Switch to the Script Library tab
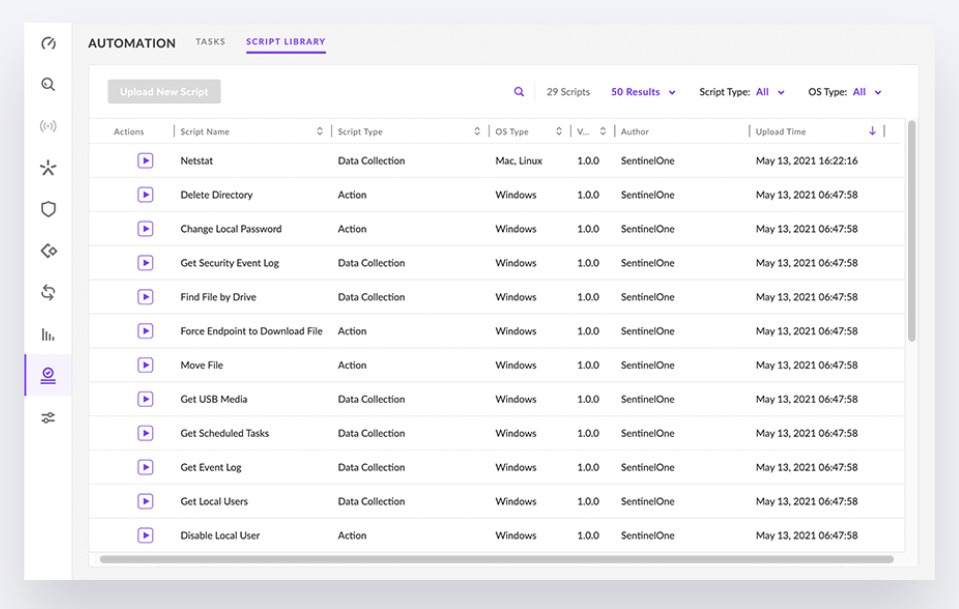 point(286,42)
